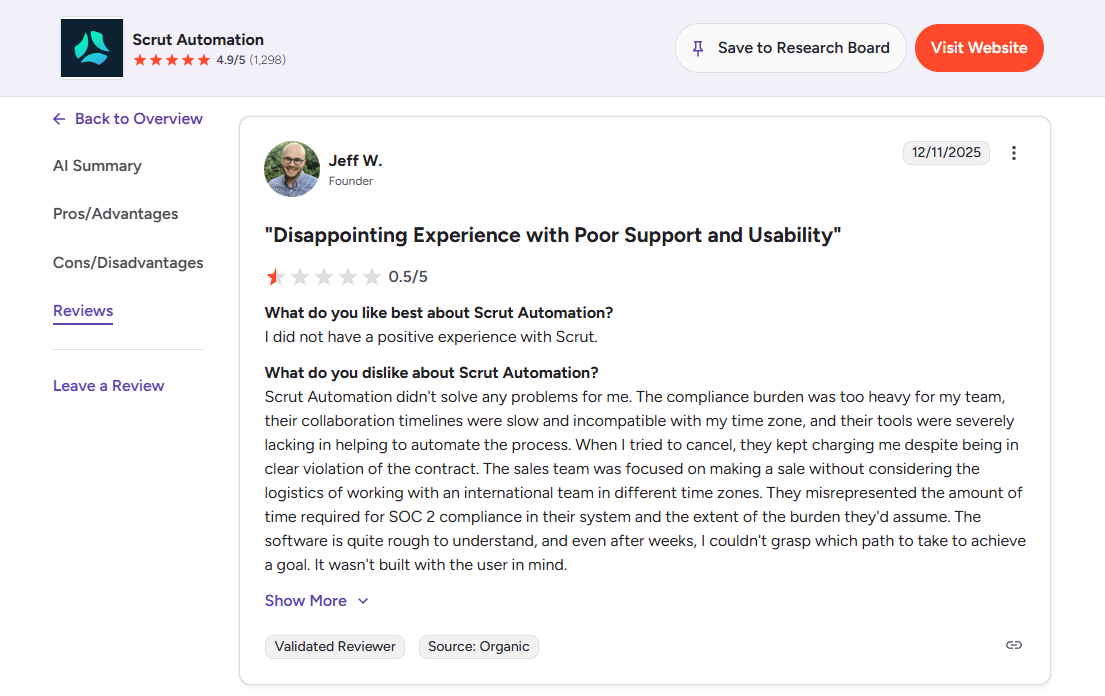Select the Reviews sidebar item
The width and height of the screenshot is (1105, 696).
coord(83,311)
